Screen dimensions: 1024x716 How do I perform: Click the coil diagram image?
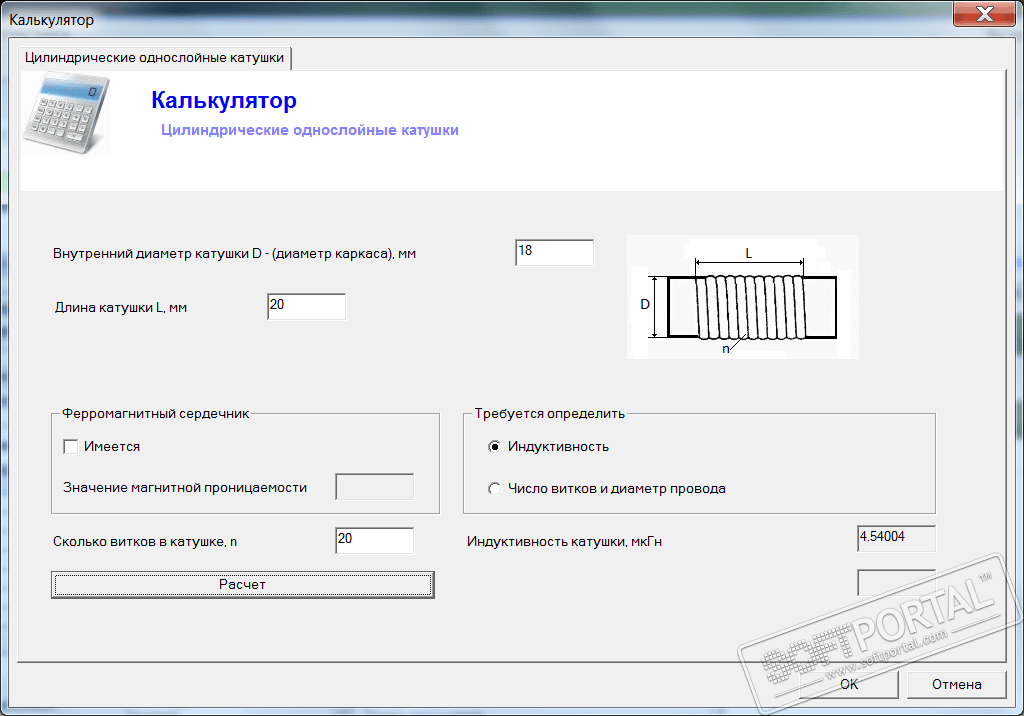(x=743, y=297)
